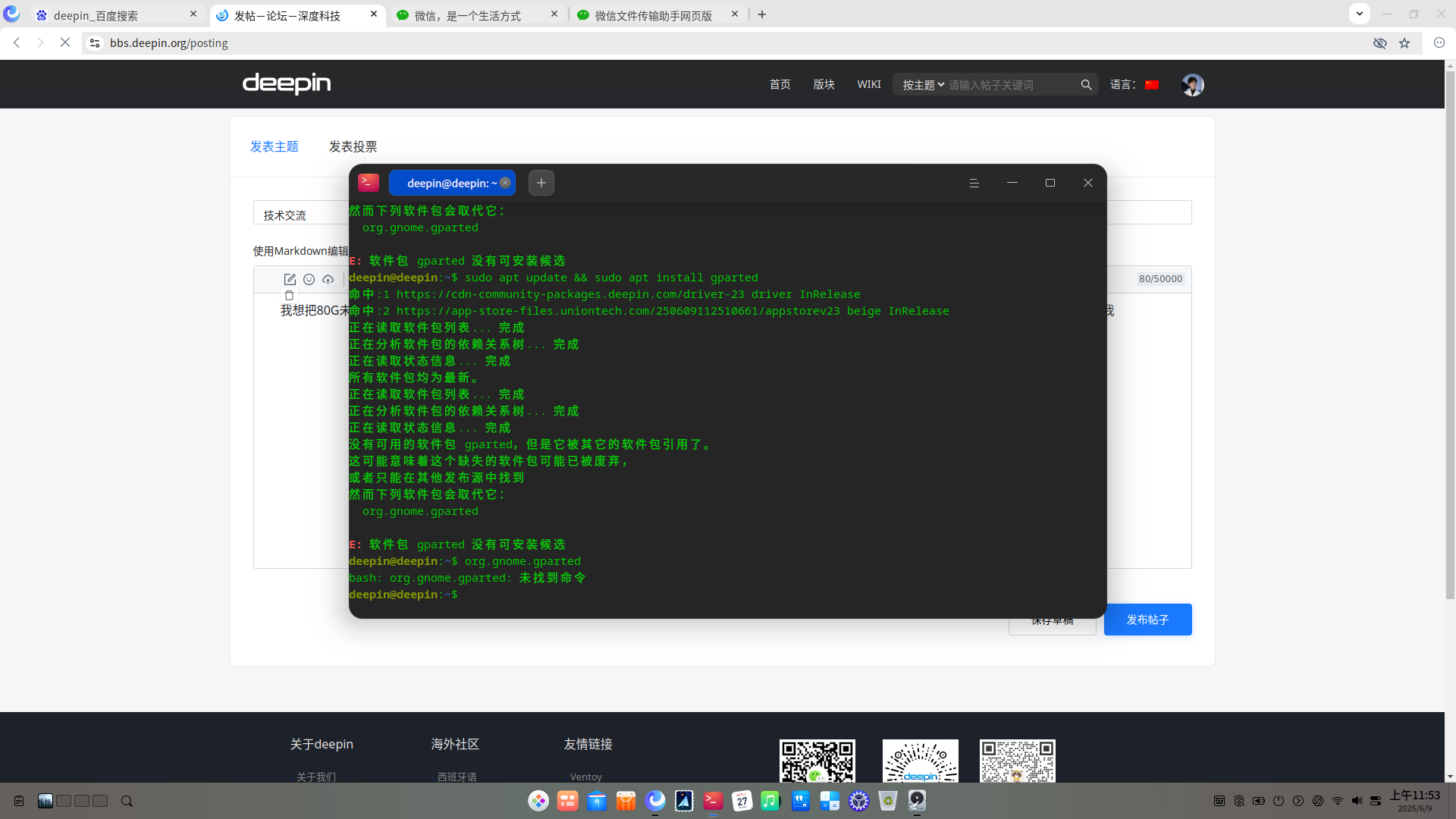1456x819 pixels.
Task: Open 关于我们 footer link
Action: 316,777
